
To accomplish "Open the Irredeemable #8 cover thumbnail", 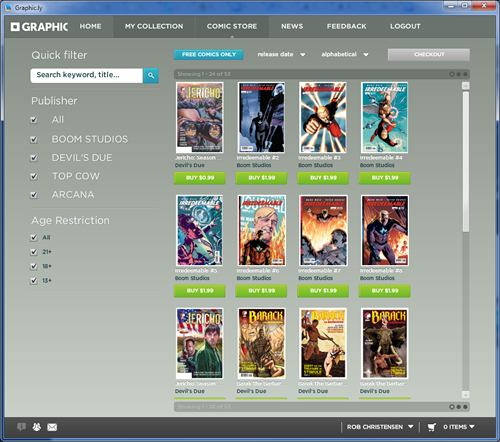I will (385, 230).
